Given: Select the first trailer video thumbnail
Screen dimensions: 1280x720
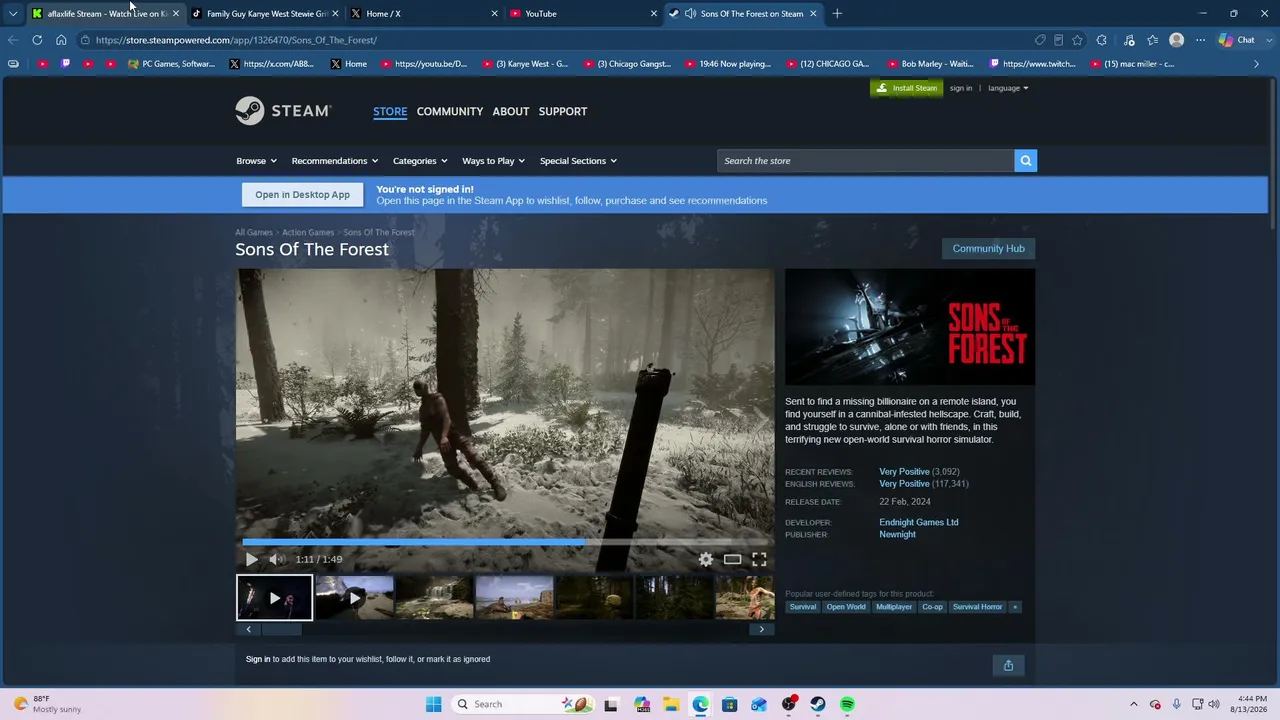Looking at the screenshot, I should pyautogui.click(x=274, y=598).
